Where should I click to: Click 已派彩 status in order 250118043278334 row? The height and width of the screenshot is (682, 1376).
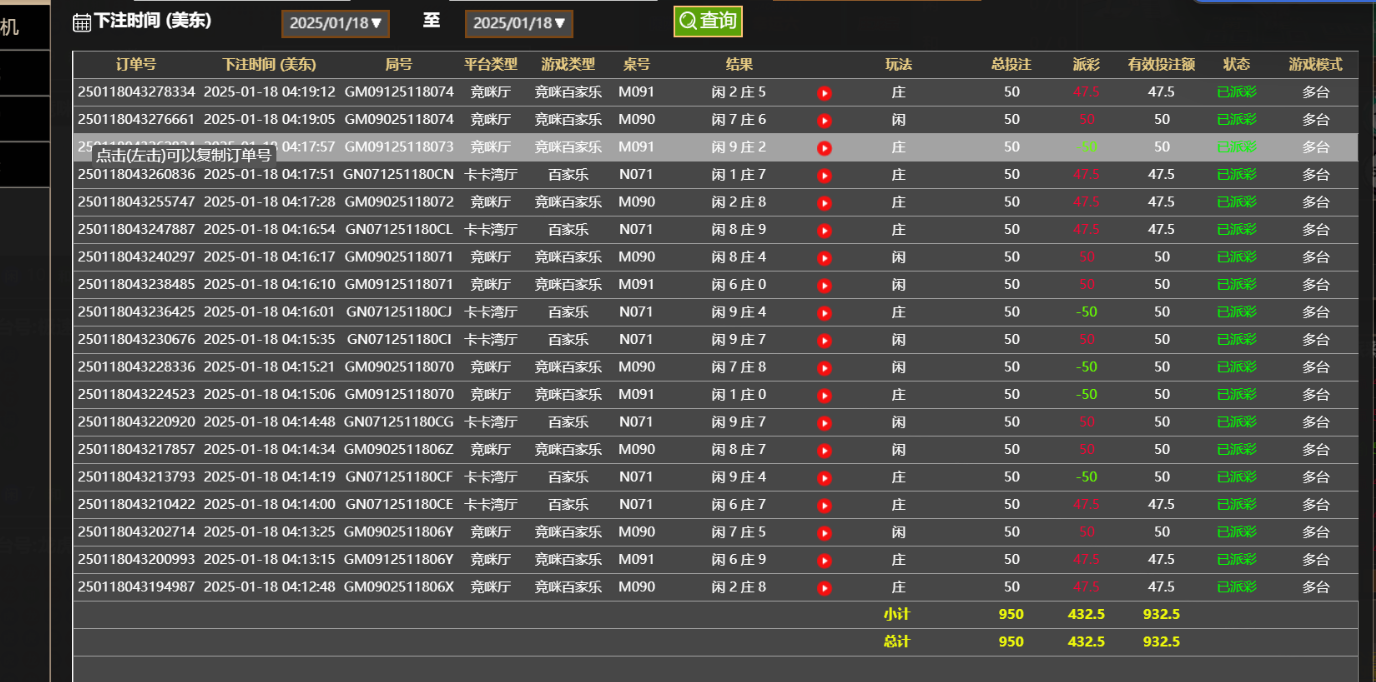click(x=1236, y=92)
